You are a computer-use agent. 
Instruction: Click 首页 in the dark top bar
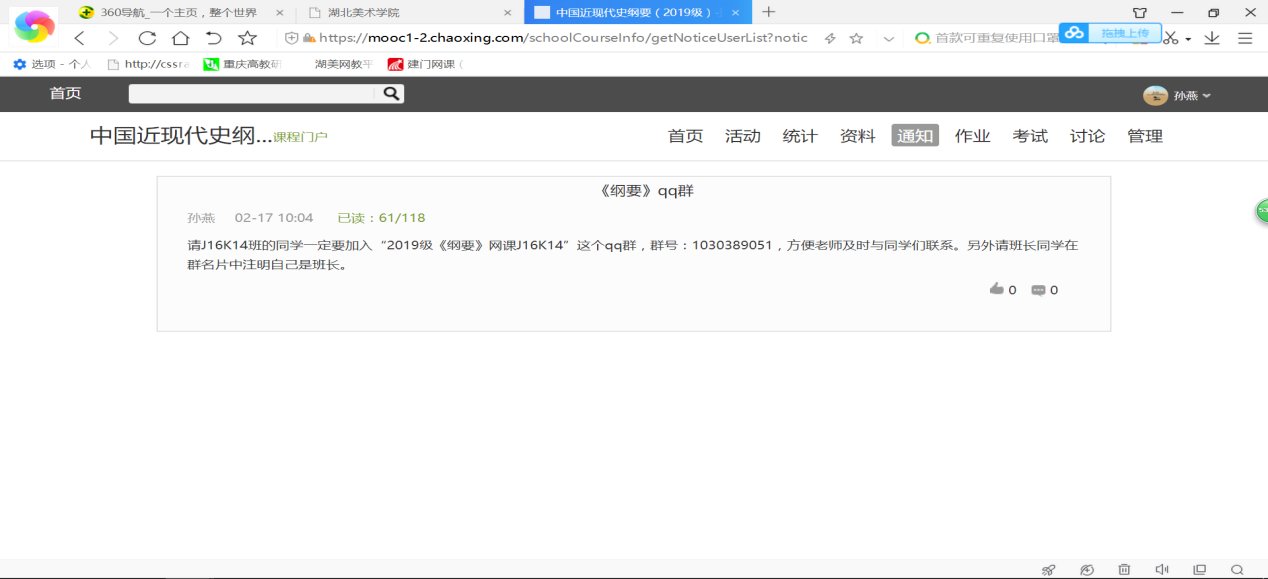pos(66,93)
